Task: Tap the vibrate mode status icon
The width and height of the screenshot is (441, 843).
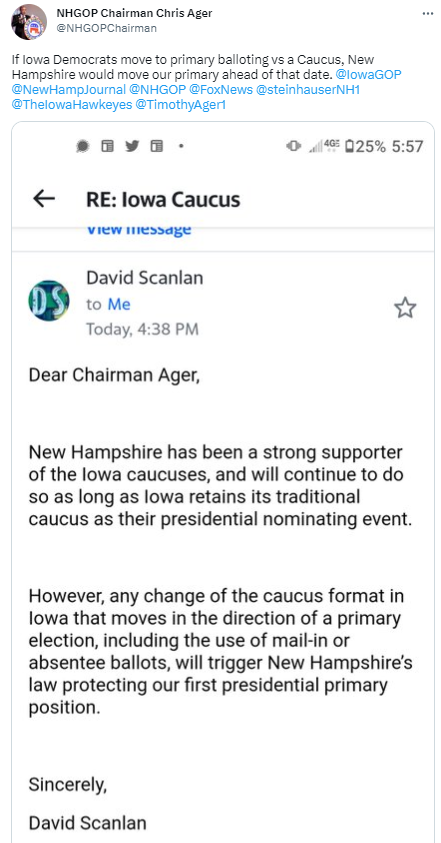Action: [294, 146]
